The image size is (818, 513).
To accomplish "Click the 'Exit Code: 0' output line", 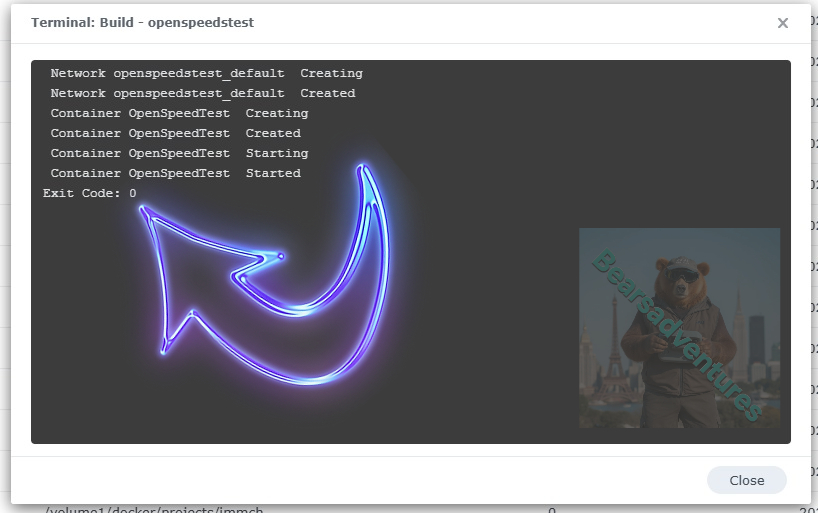I will pos(90,193).
